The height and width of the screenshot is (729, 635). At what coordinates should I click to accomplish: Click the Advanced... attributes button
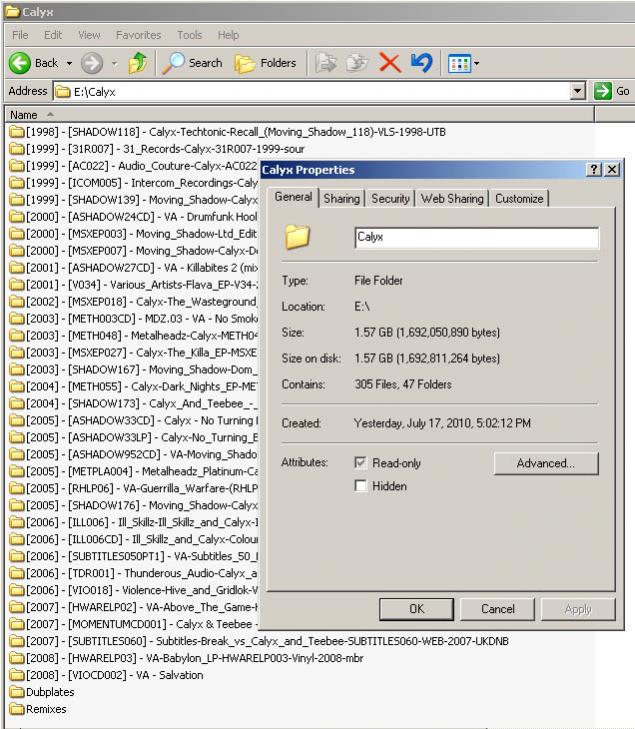[545, 464]
